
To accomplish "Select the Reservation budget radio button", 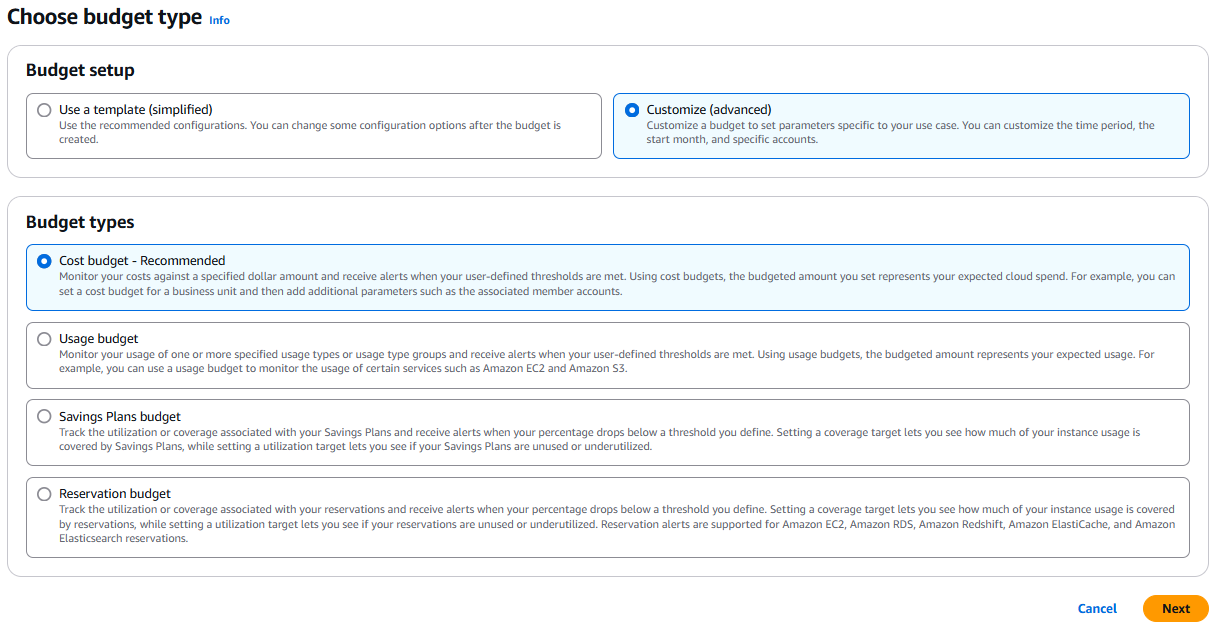I will (44, 494).
